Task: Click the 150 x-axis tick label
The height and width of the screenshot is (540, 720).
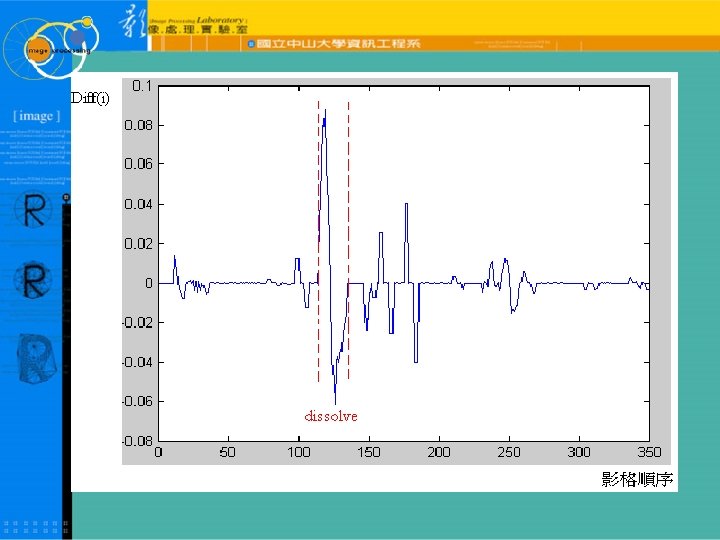Action: [x=369, y=452]
